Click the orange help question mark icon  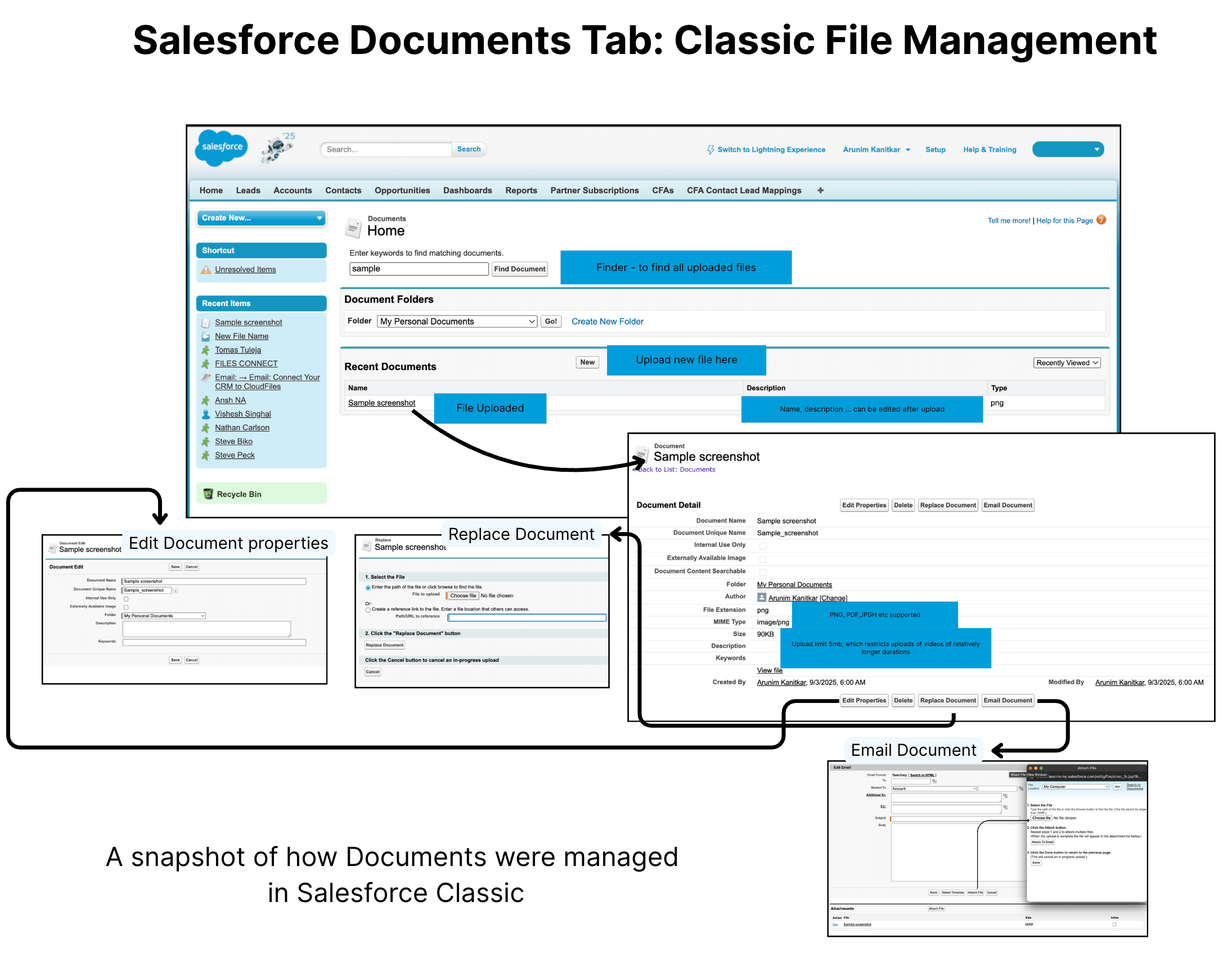pos(1101,220)
